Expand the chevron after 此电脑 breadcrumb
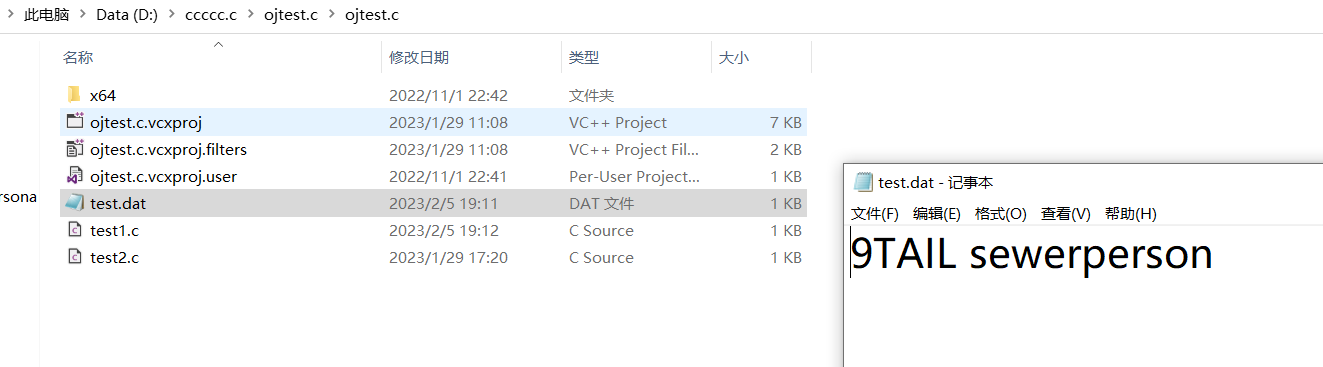Screen dimensions: 1323x367 pyautogui.click(x=84, y=15)
